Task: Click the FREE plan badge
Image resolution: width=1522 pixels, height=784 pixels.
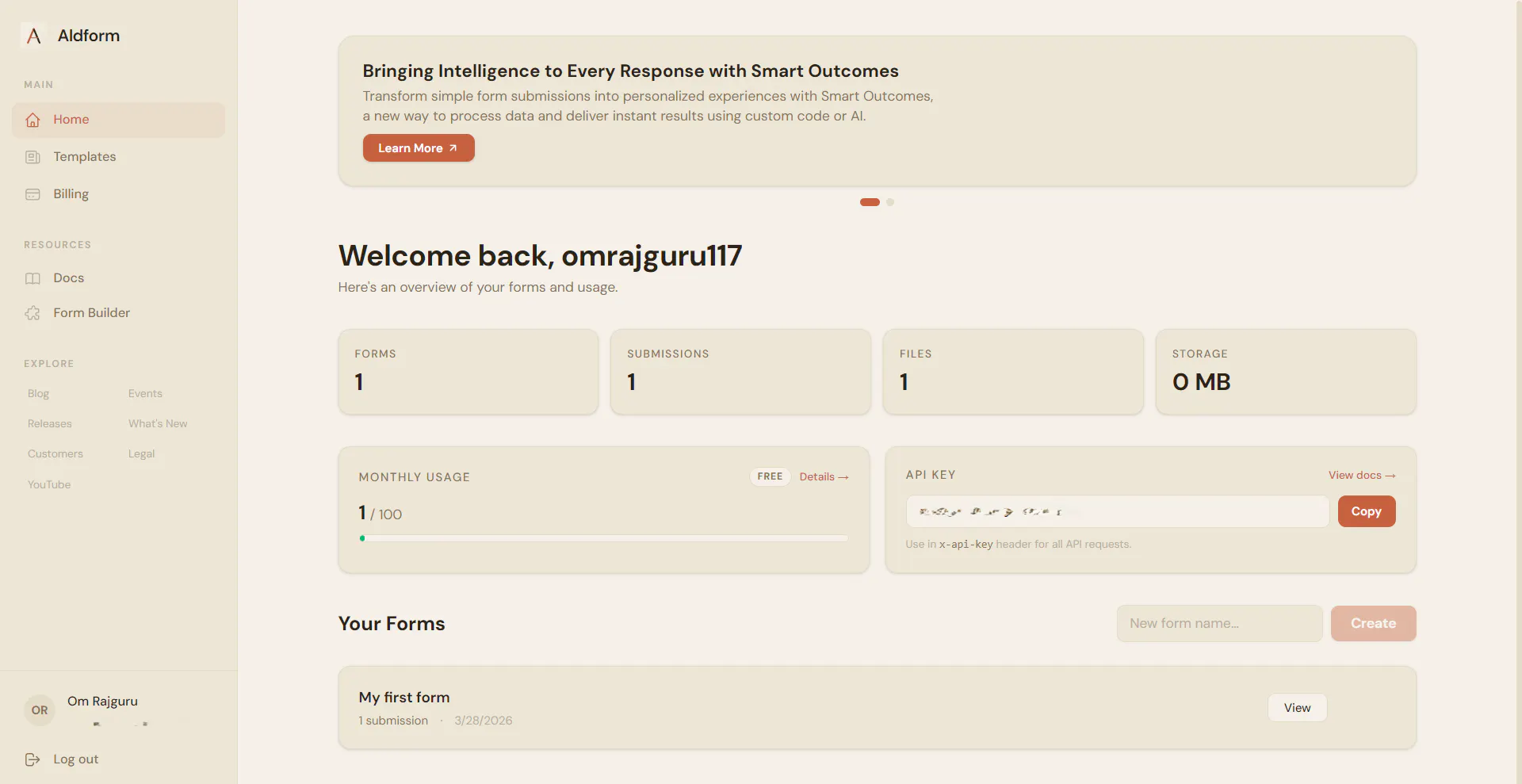Action: click(770, 476)
